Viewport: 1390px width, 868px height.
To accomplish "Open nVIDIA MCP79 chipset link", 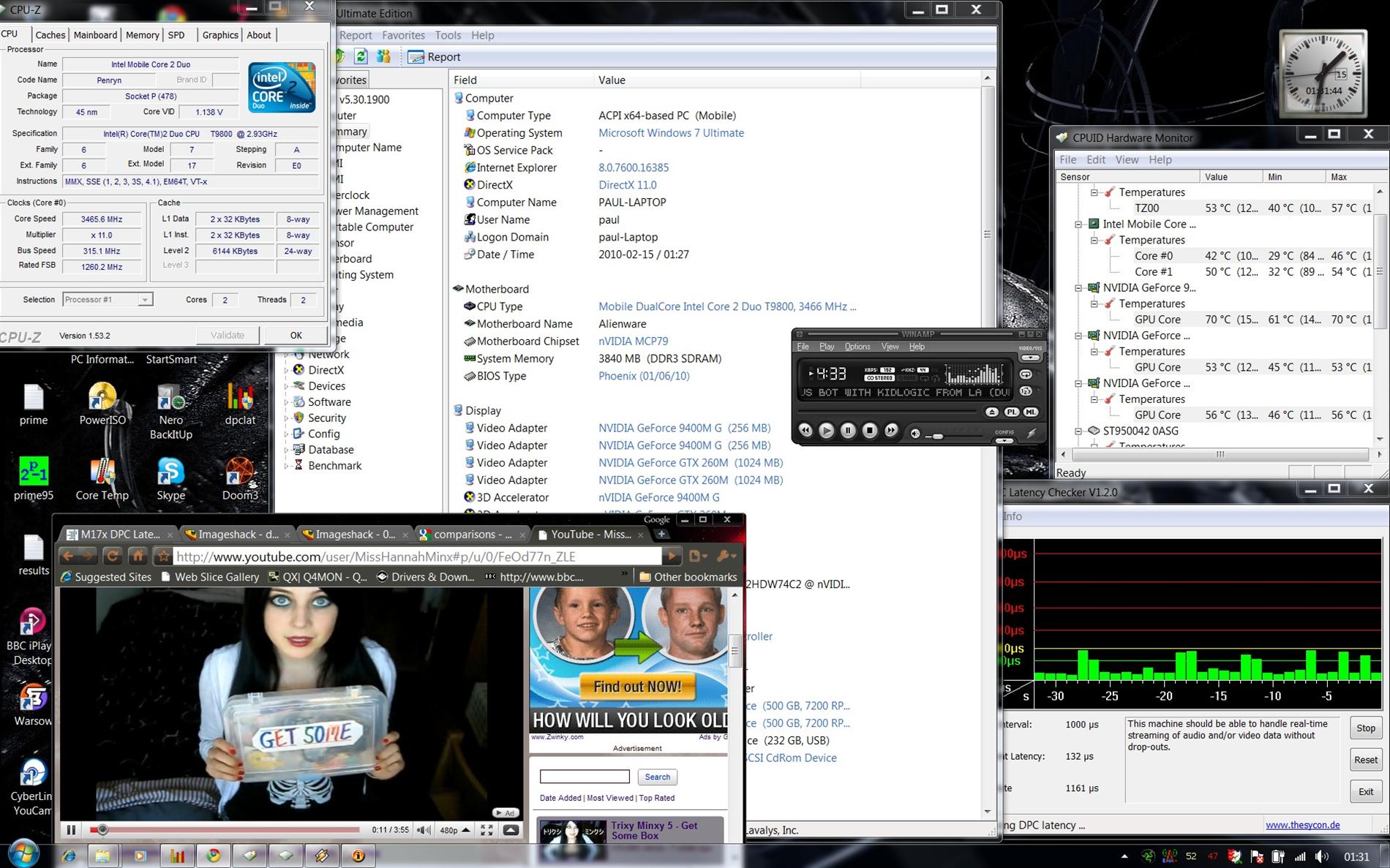I will pyautogui.click(x=633, y=341).
